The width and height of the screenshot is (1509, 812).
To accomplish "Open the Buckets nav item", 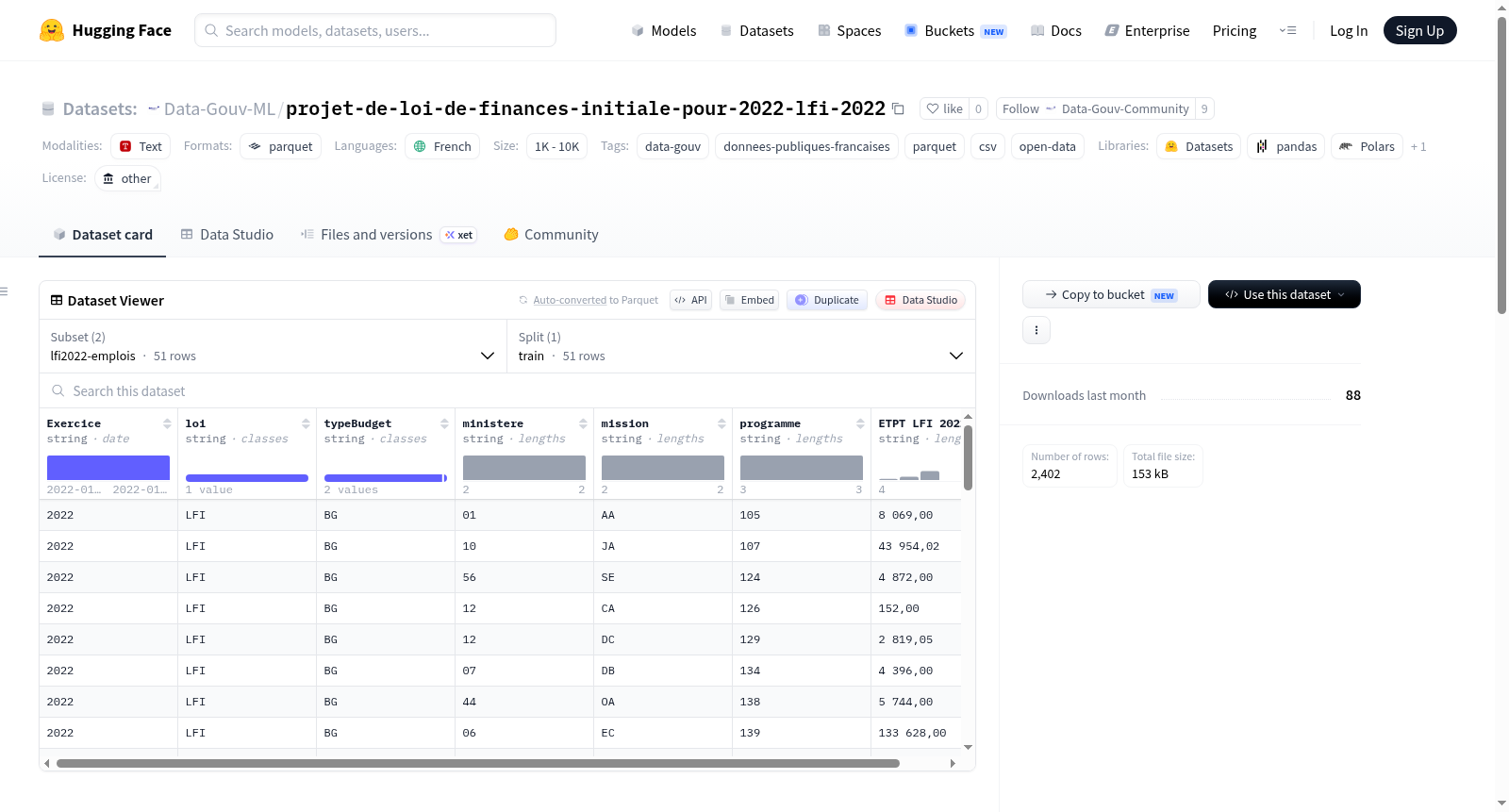I will click(x=955, y=30).
